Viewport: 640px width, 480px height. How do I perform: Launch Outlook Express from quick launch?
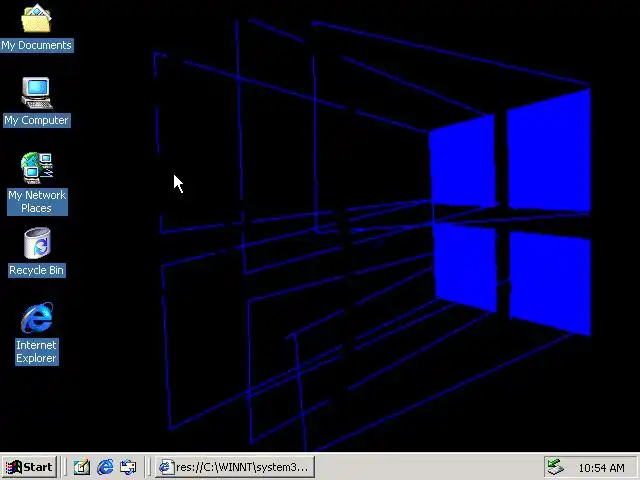click(x=128, y=467)
